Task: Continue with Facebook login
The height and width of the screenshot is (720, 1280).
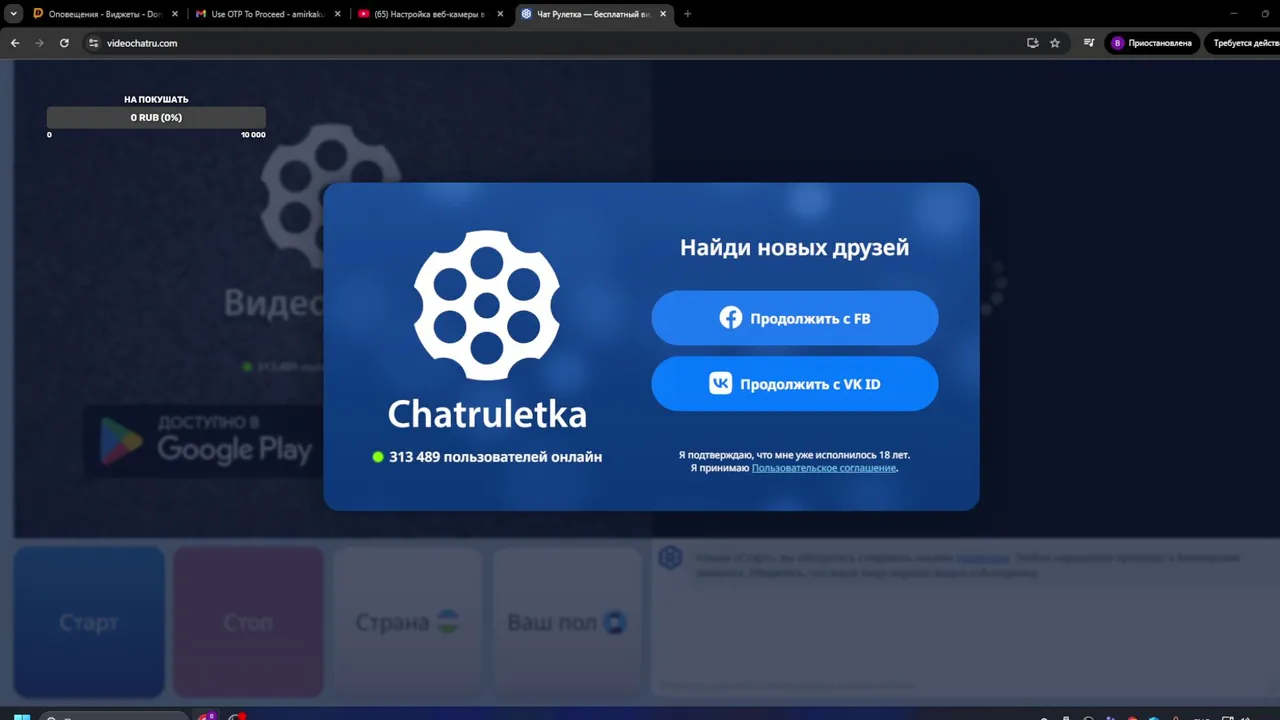Action: (795, 318)
